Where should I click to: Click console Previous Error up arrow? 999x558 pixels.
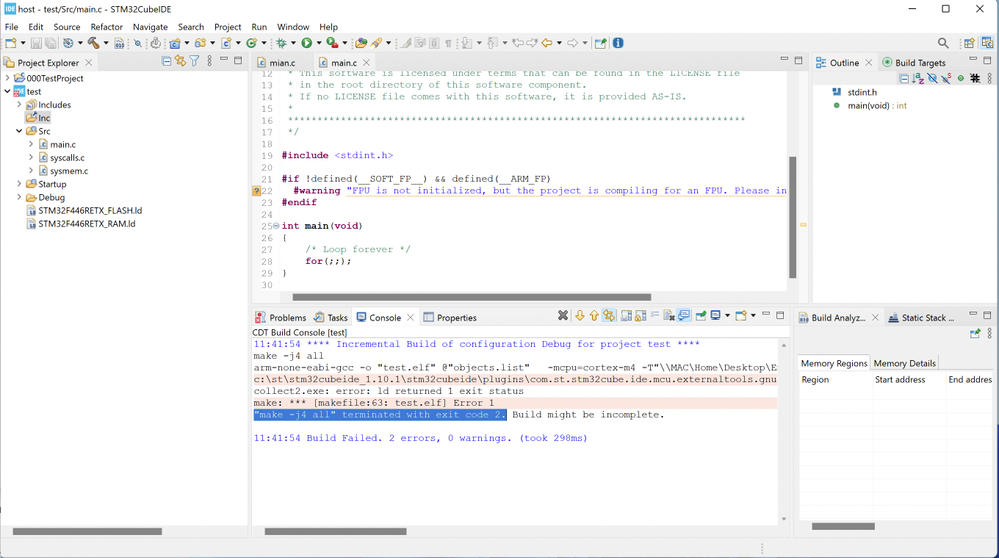594,315
